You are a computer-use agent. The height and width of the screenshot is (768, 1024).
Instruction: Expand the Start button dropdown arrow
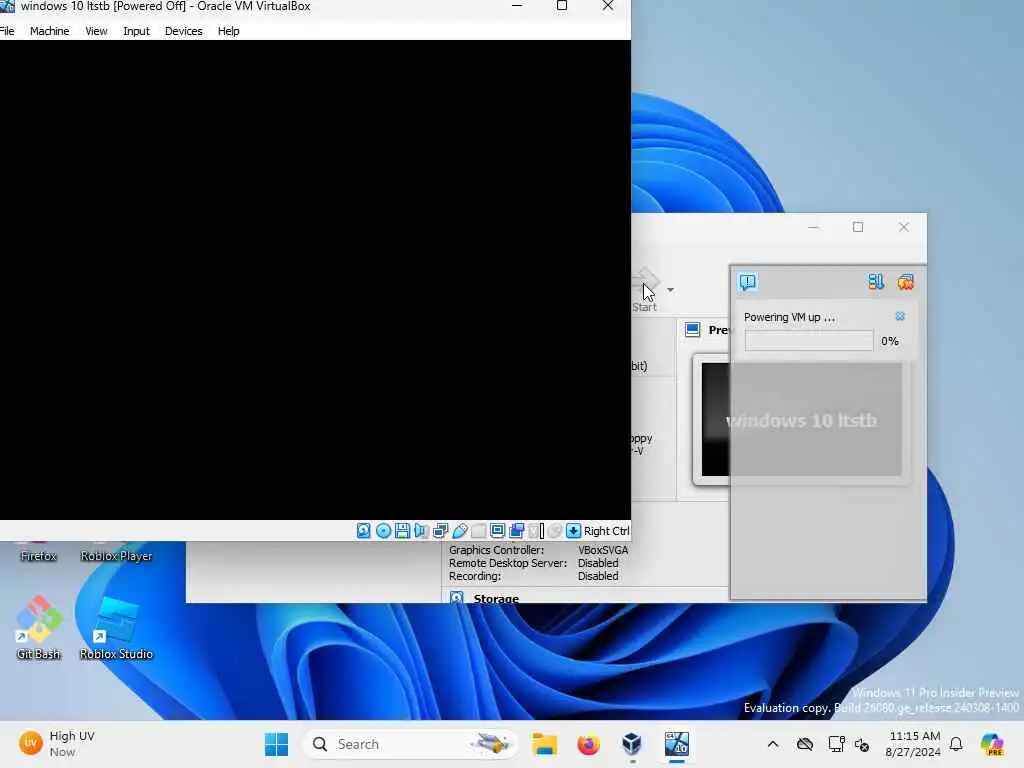click(671, 290)
